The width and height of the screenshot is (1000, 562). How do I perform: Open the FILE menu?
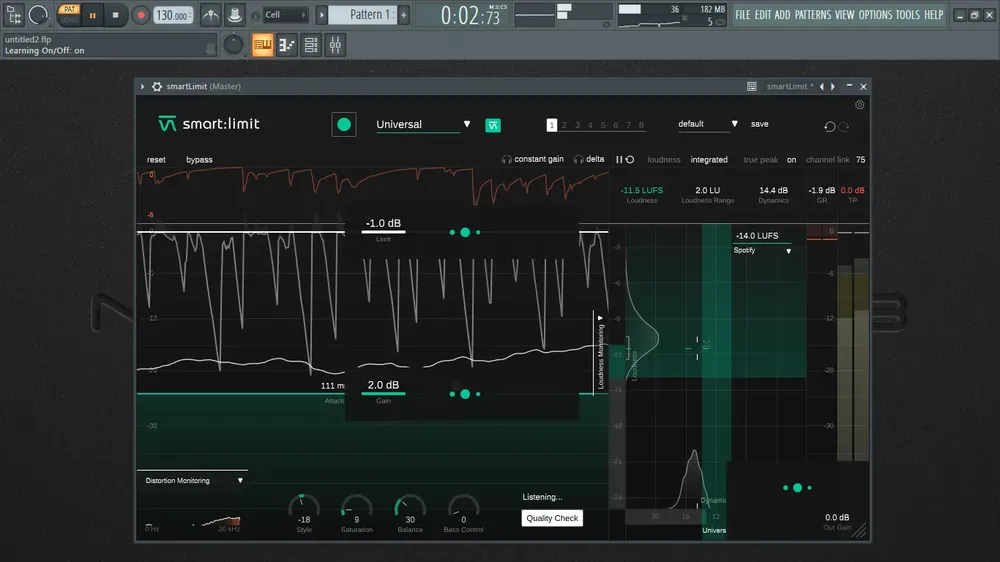pyautogui.click(x=742, y=15)
